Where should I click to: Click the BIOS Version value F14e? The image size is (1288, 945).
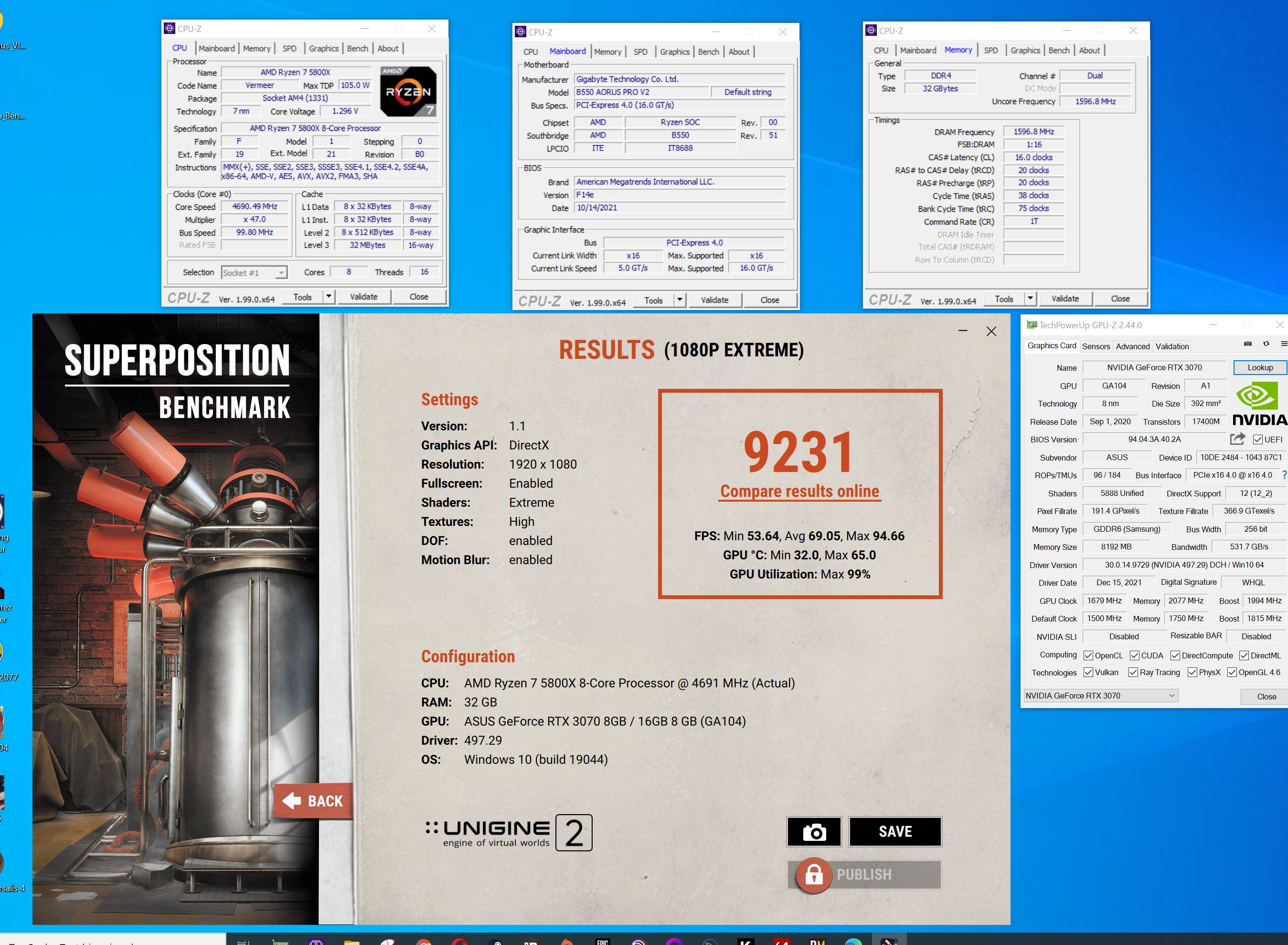680,195
